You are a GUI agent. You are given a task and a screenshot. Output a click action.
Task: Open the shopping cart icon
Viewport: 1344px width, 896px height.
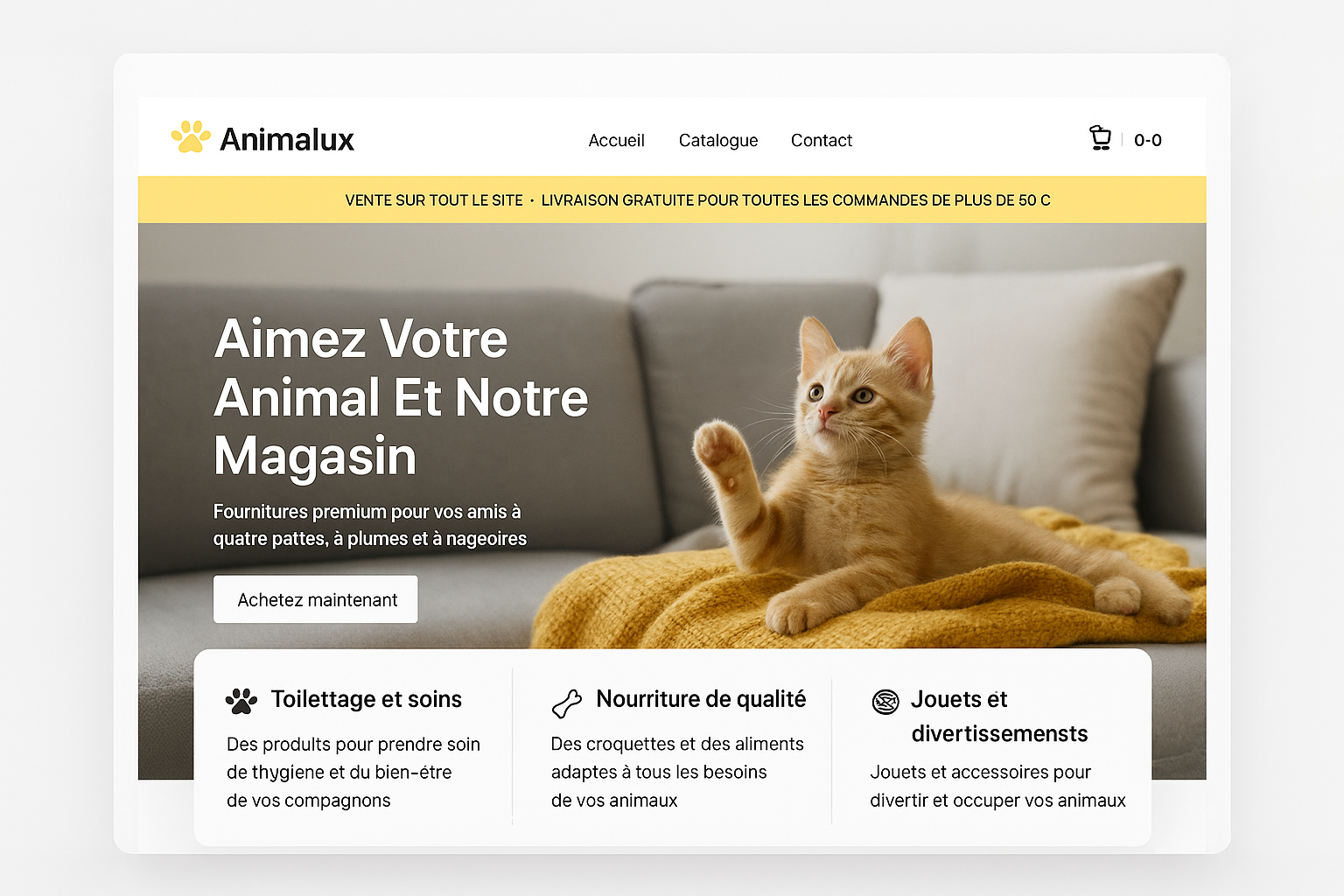[1100, 138]
